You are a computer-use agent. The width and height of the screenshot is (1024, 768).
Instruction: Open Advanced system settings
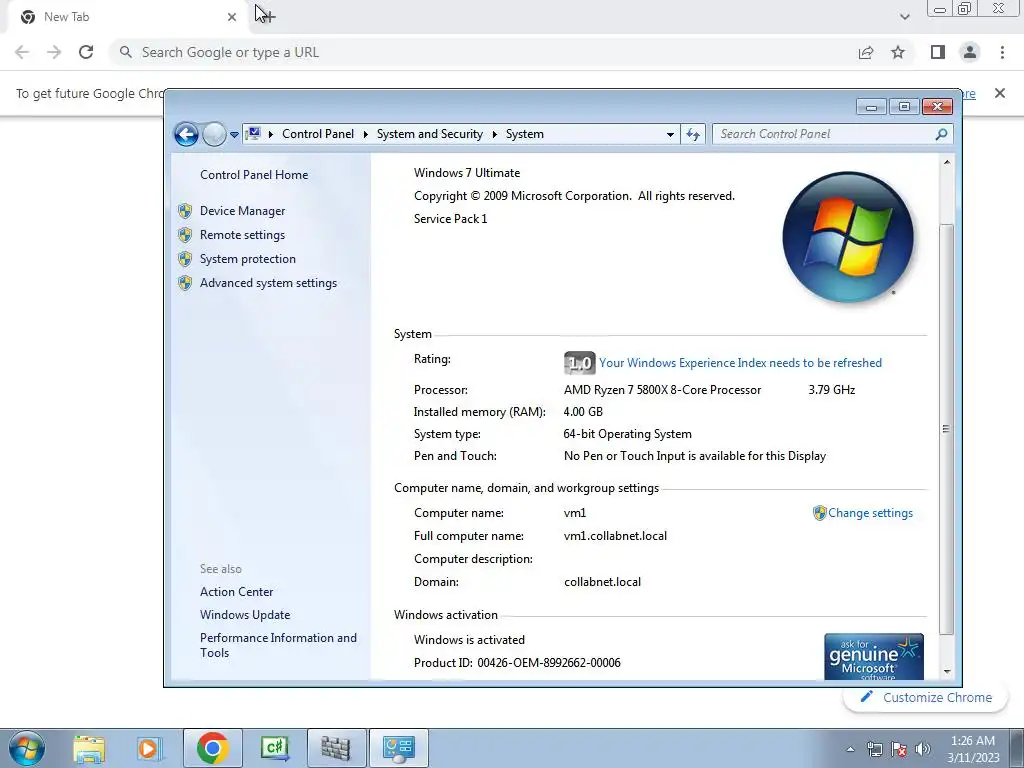tap(268, 283)
